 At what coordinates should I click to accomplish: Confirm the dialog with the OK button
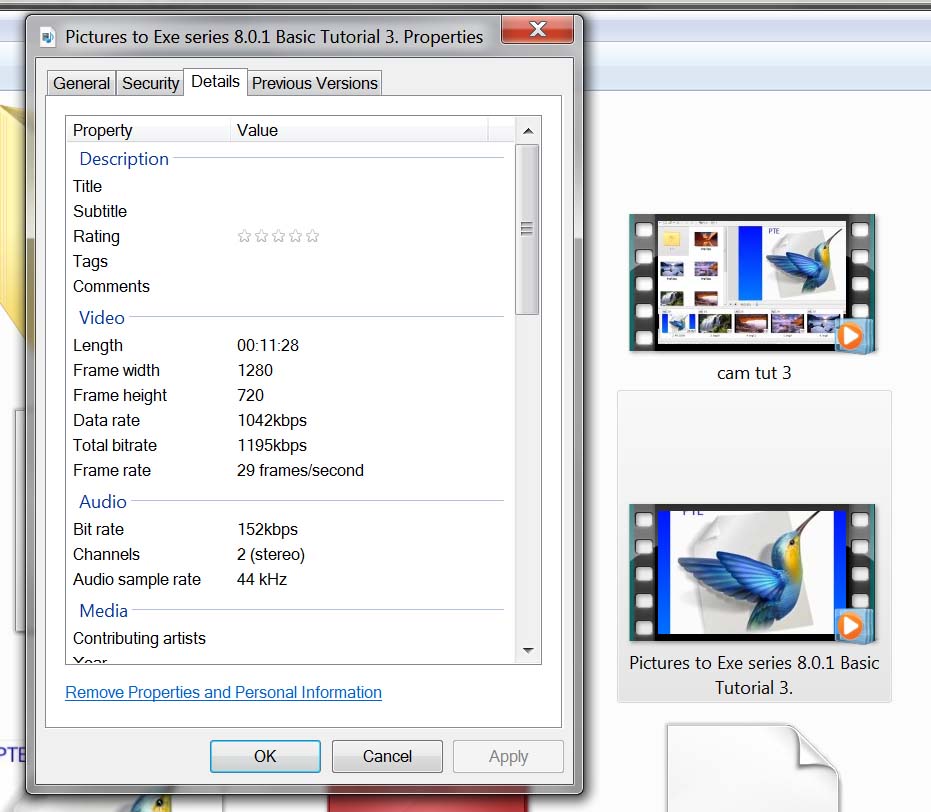[x=265, y=756]
